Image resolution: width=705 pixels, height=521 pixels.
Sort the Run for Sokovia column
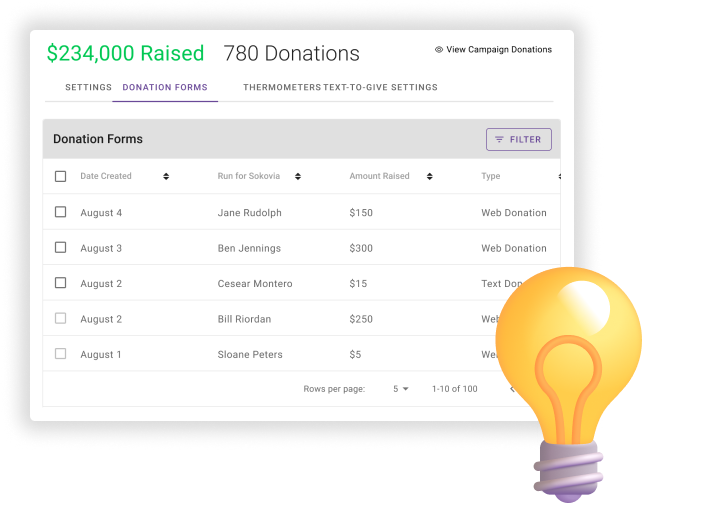[x=298, y=176]
